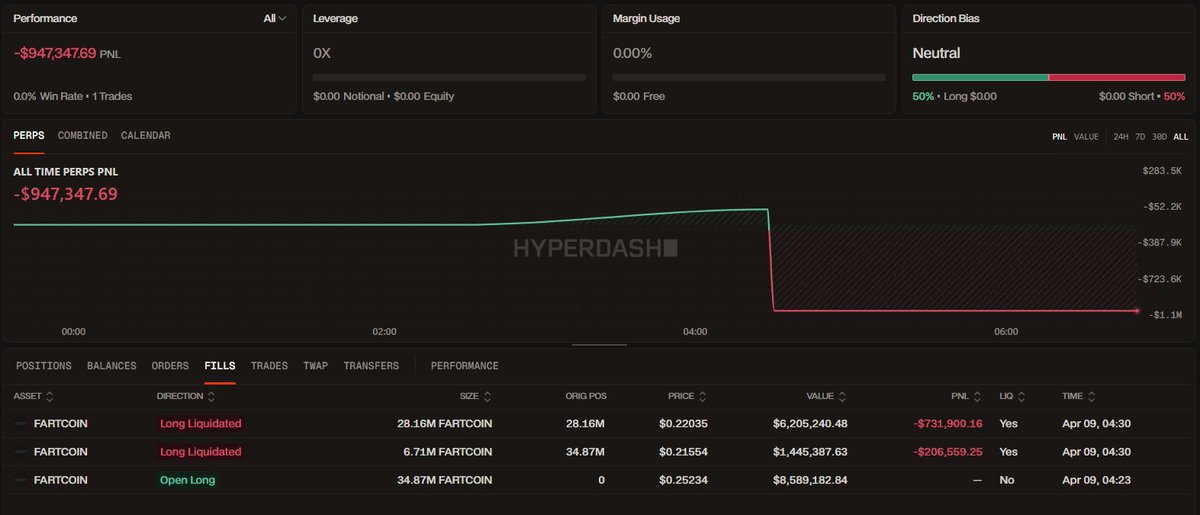Set chart range to 30D
This screenshot has height=515, width=1200.
click(1160, 137)
